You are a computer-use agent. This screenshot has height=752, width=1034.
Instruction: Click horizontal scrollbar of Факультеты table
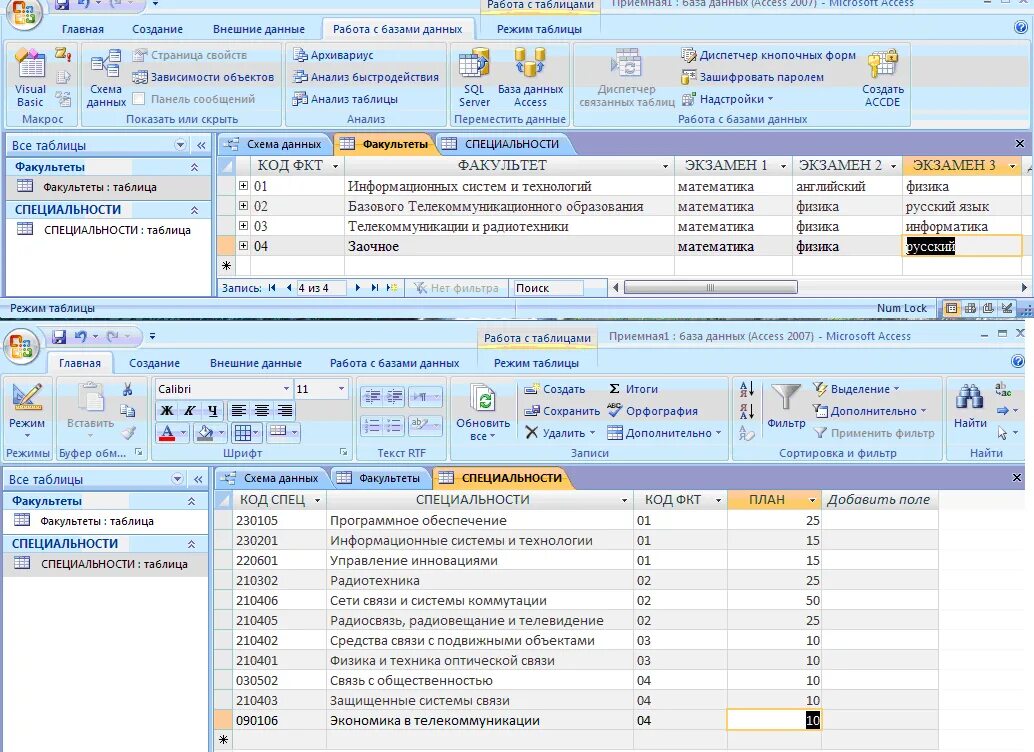point(710,288)
